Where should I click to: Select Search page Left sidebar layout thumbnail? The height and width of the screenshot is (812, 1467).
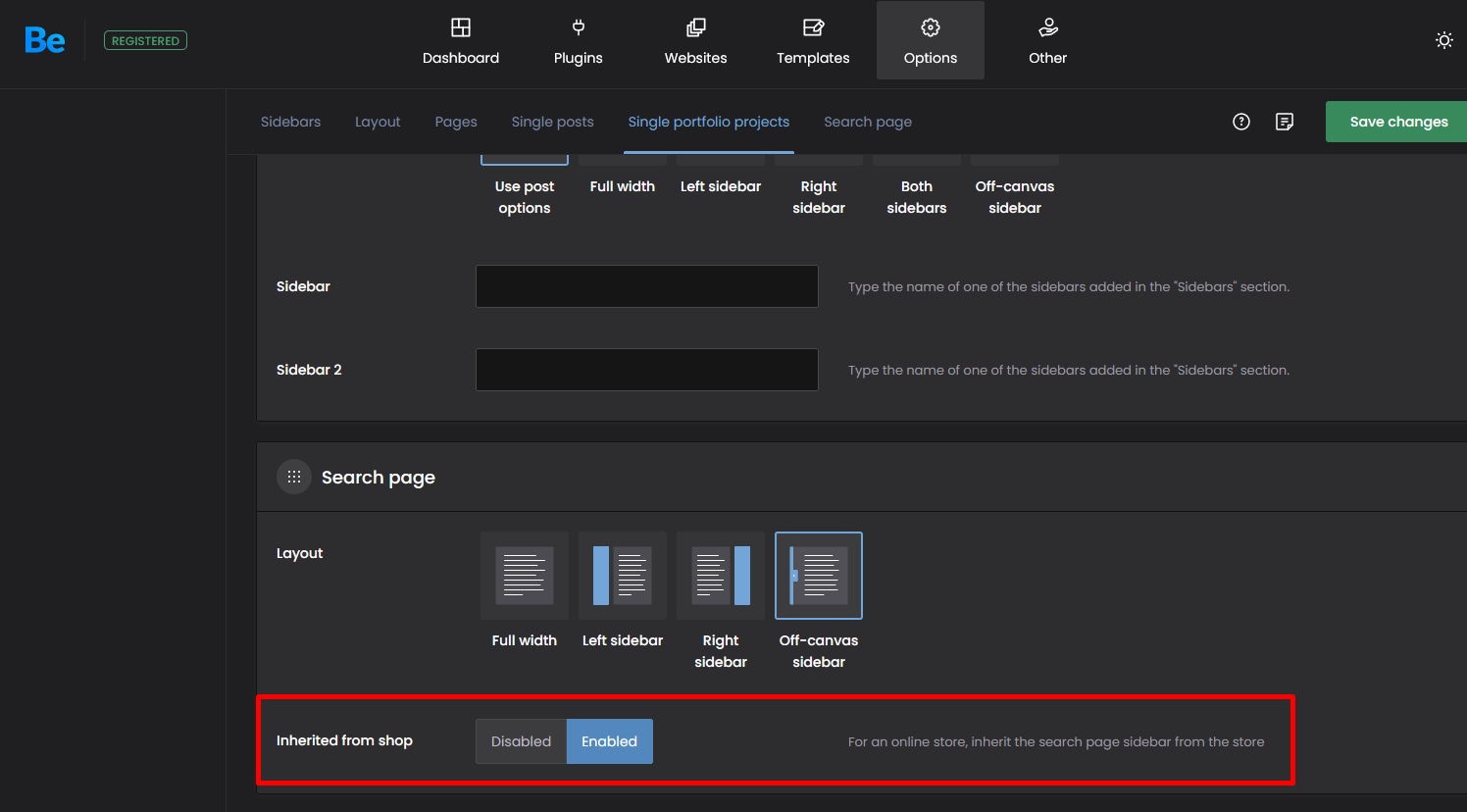point(623,576)
